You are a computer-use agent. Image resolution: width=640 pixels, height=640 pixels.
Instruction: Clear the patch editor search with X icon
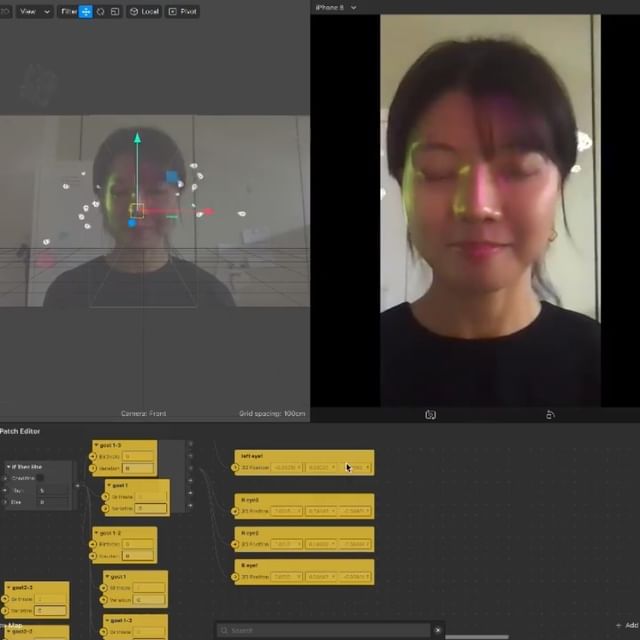[437, 630]
